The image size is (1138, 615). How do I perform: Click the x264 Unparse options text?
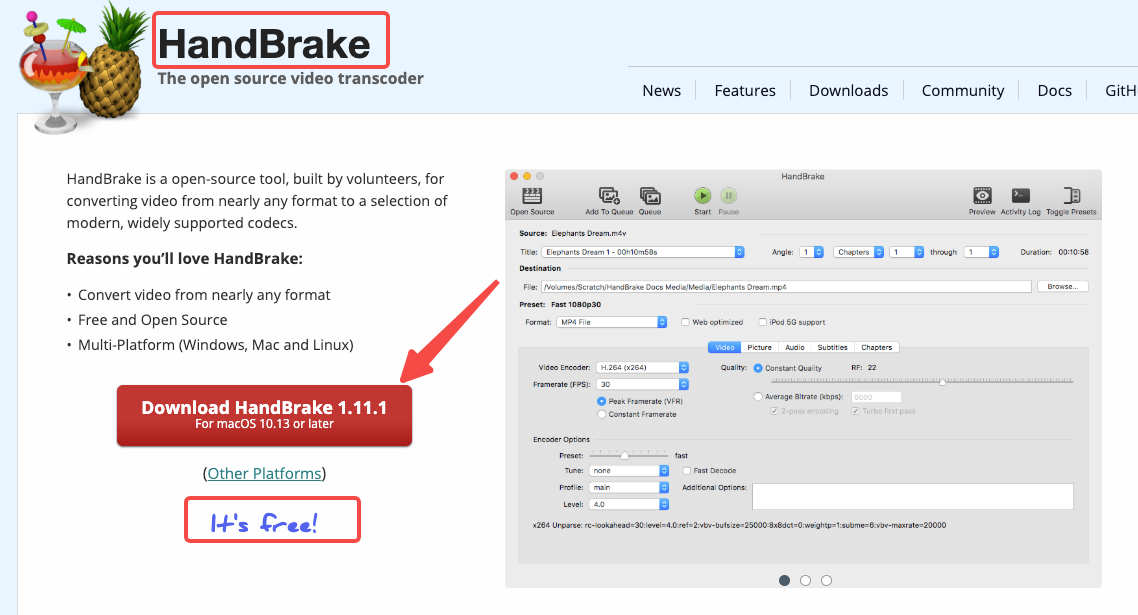tap(740, 525)
